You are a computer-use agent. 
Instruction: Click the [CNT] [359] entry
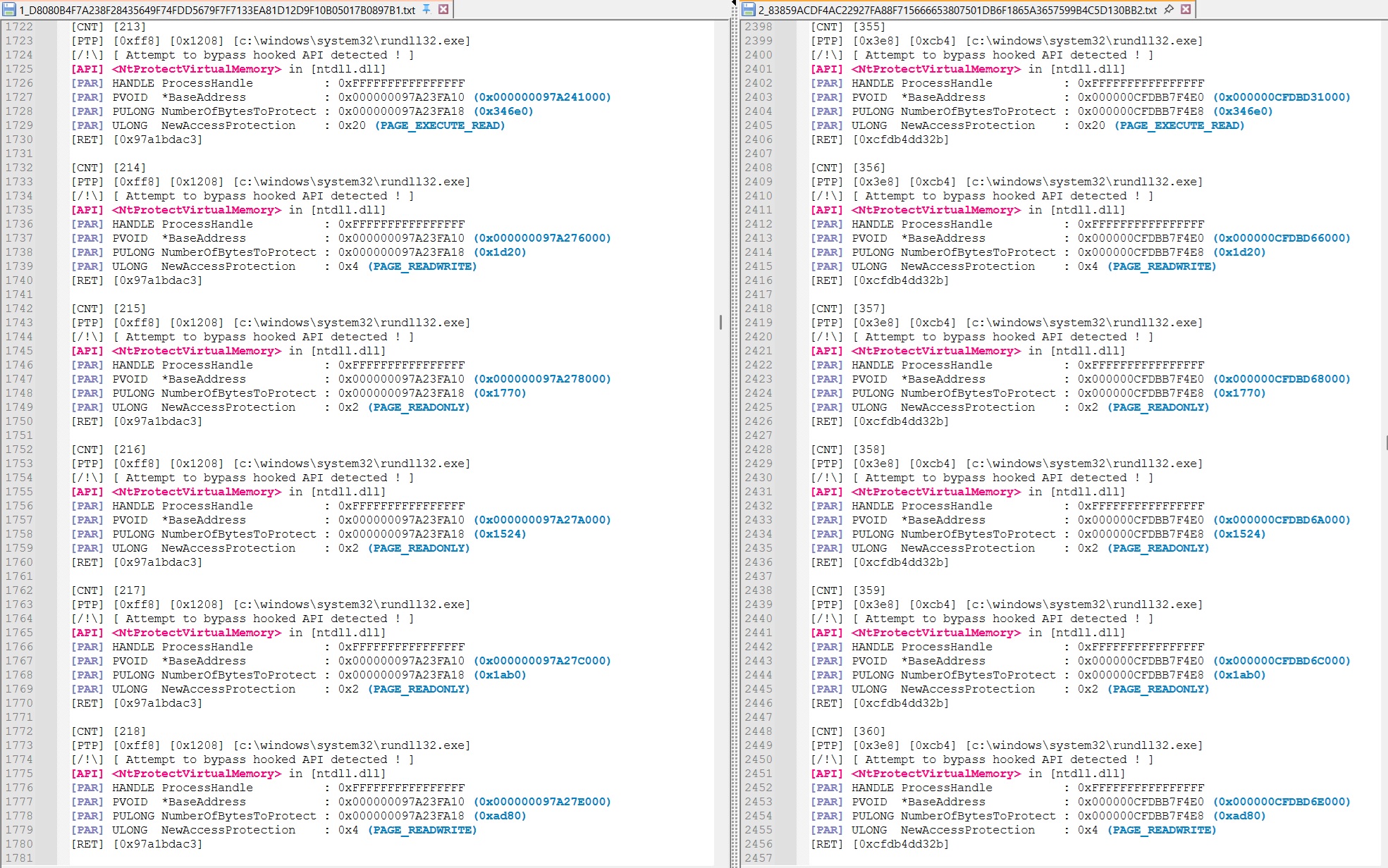point(848,590)
